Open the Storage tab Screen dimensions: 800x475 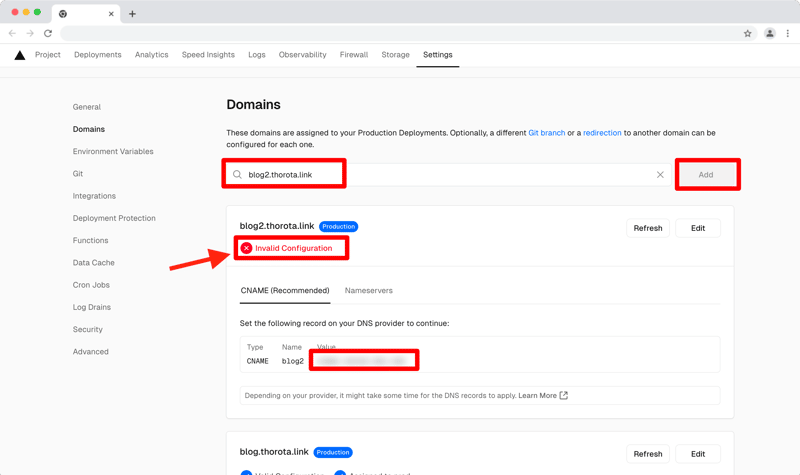[395, 55]
